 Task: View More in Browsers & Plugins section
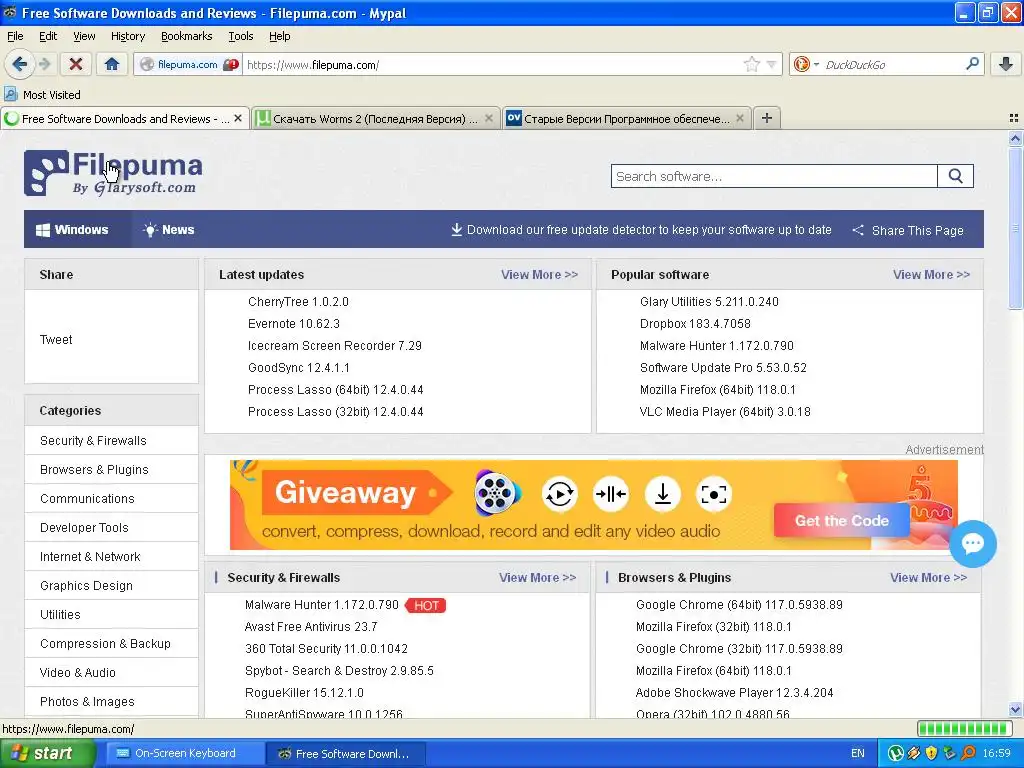click(x=929, y=578)
